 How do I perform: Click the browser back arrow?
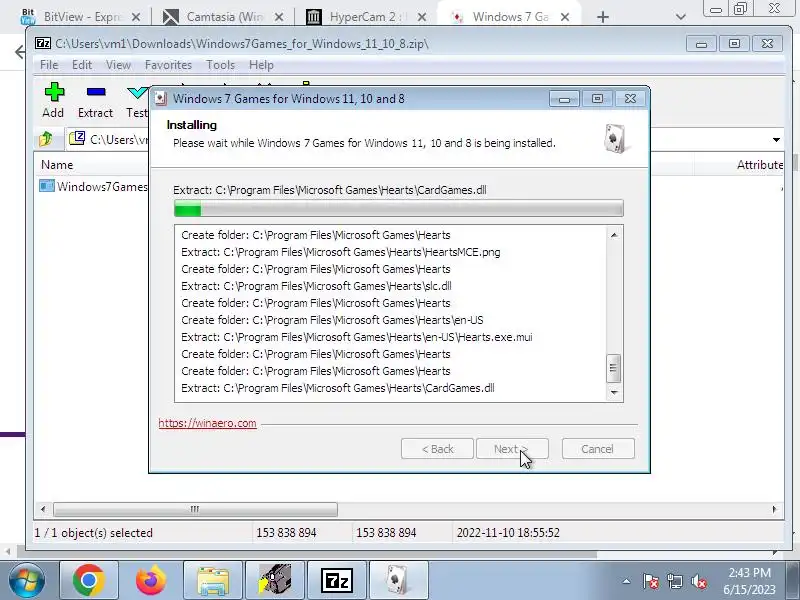[19, 52]
